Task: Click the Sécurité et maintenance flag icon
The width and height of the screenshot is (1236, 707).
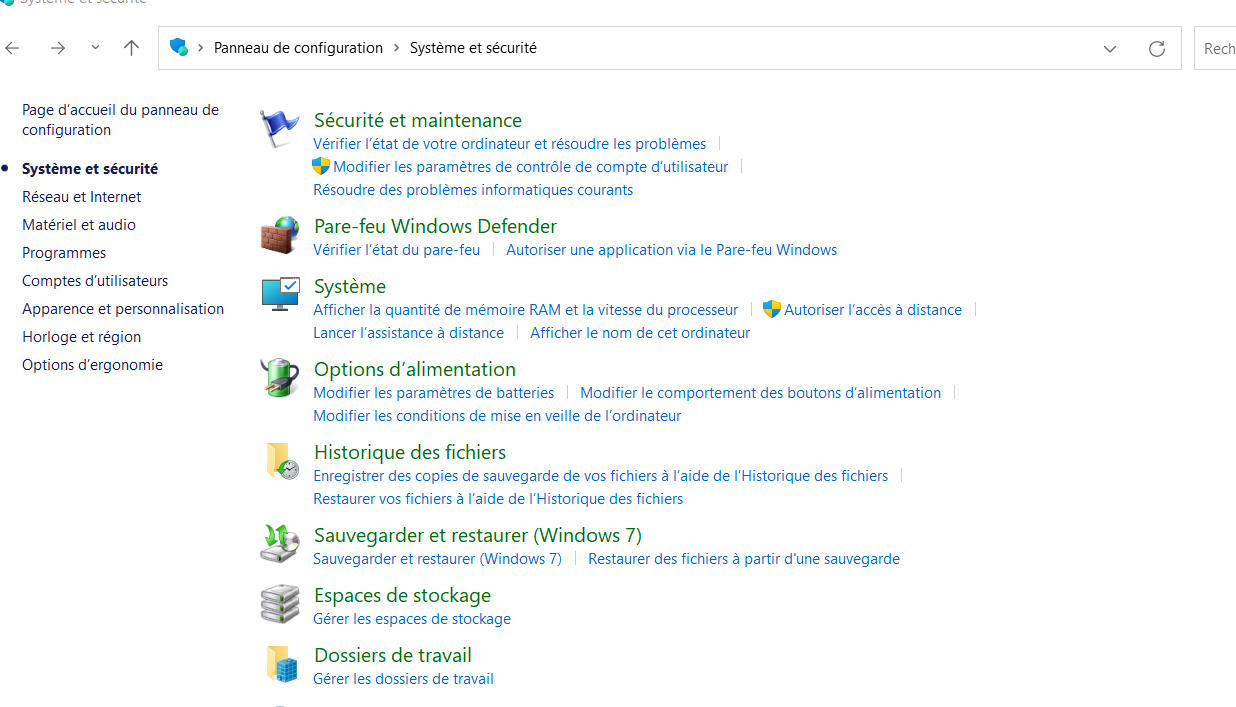Action: 279,128
